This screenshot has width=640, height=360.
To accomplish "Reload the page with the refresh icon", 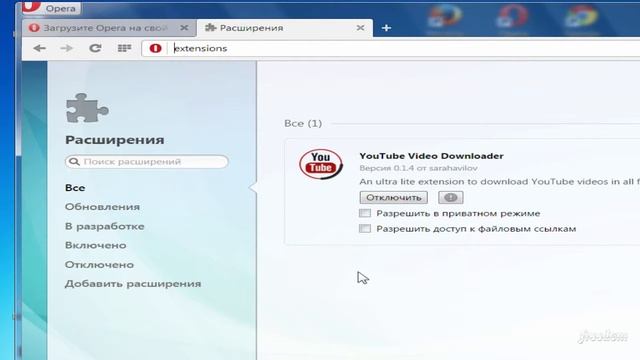I will pyautogui.click(x=96, y=48).
